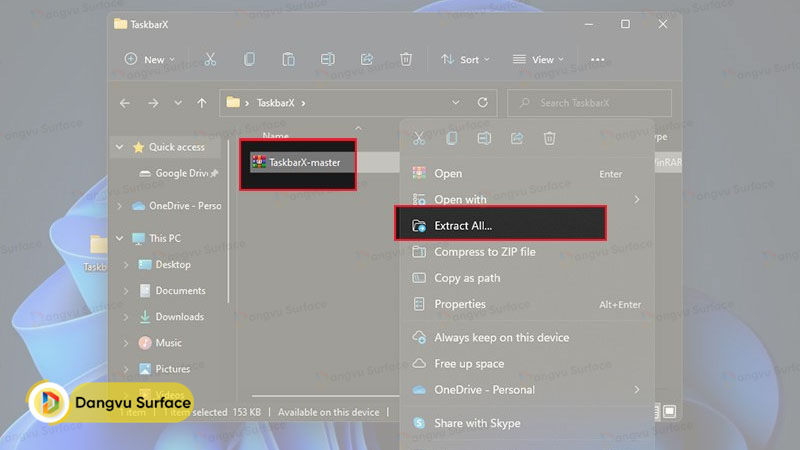Click the Copy icon in the toolbar
This screenshot has width=800, height=450.
(249, 60)
